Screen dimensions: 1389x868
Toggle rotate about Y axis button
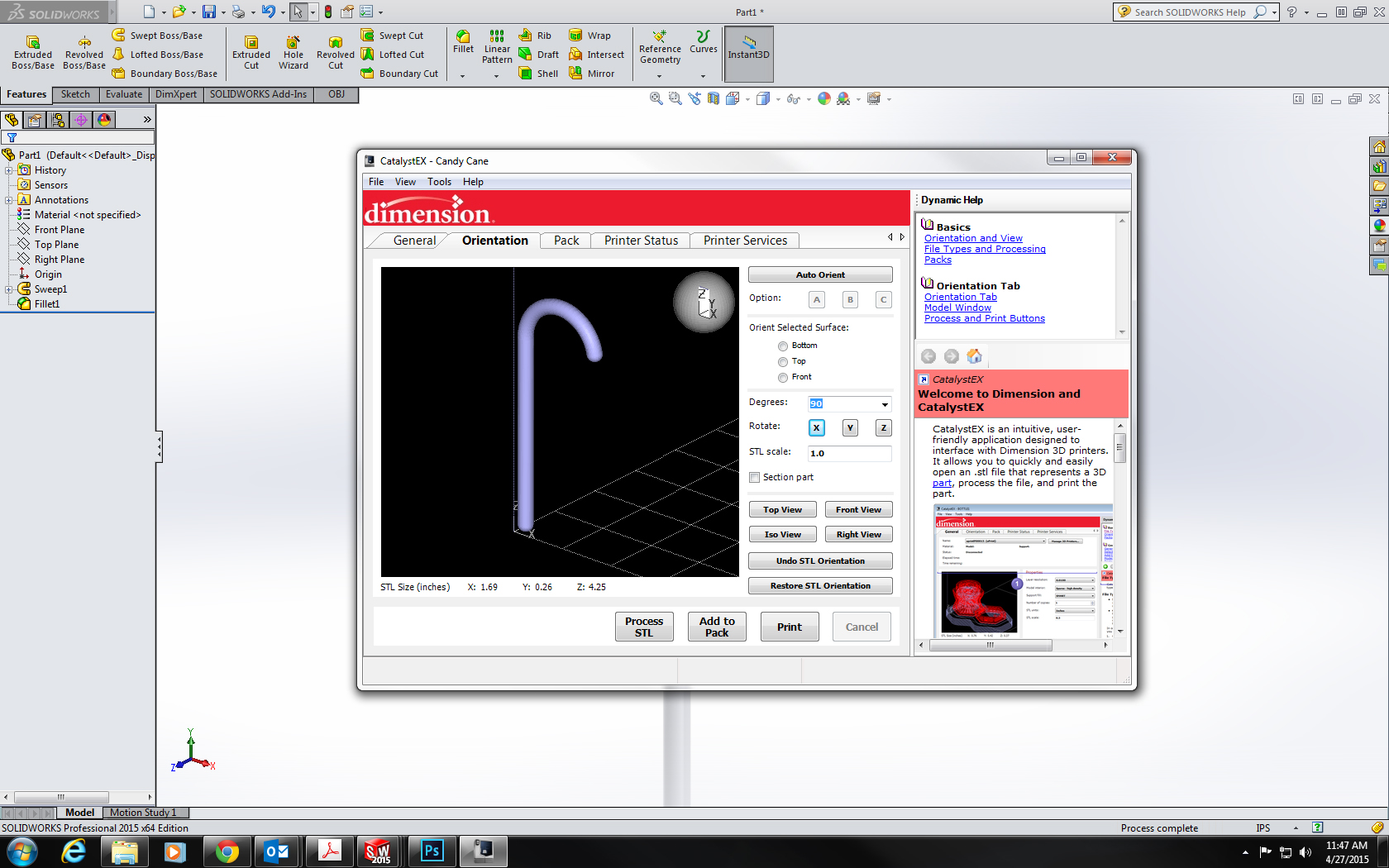[850, 427]
